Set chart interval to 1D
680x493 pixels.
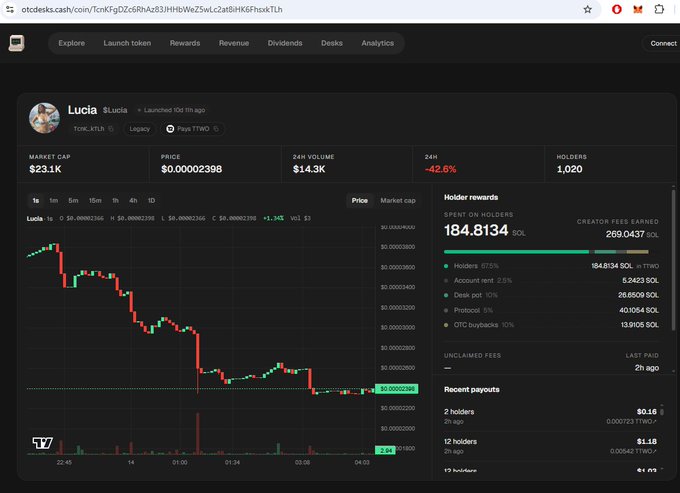[x=151, y=200]
